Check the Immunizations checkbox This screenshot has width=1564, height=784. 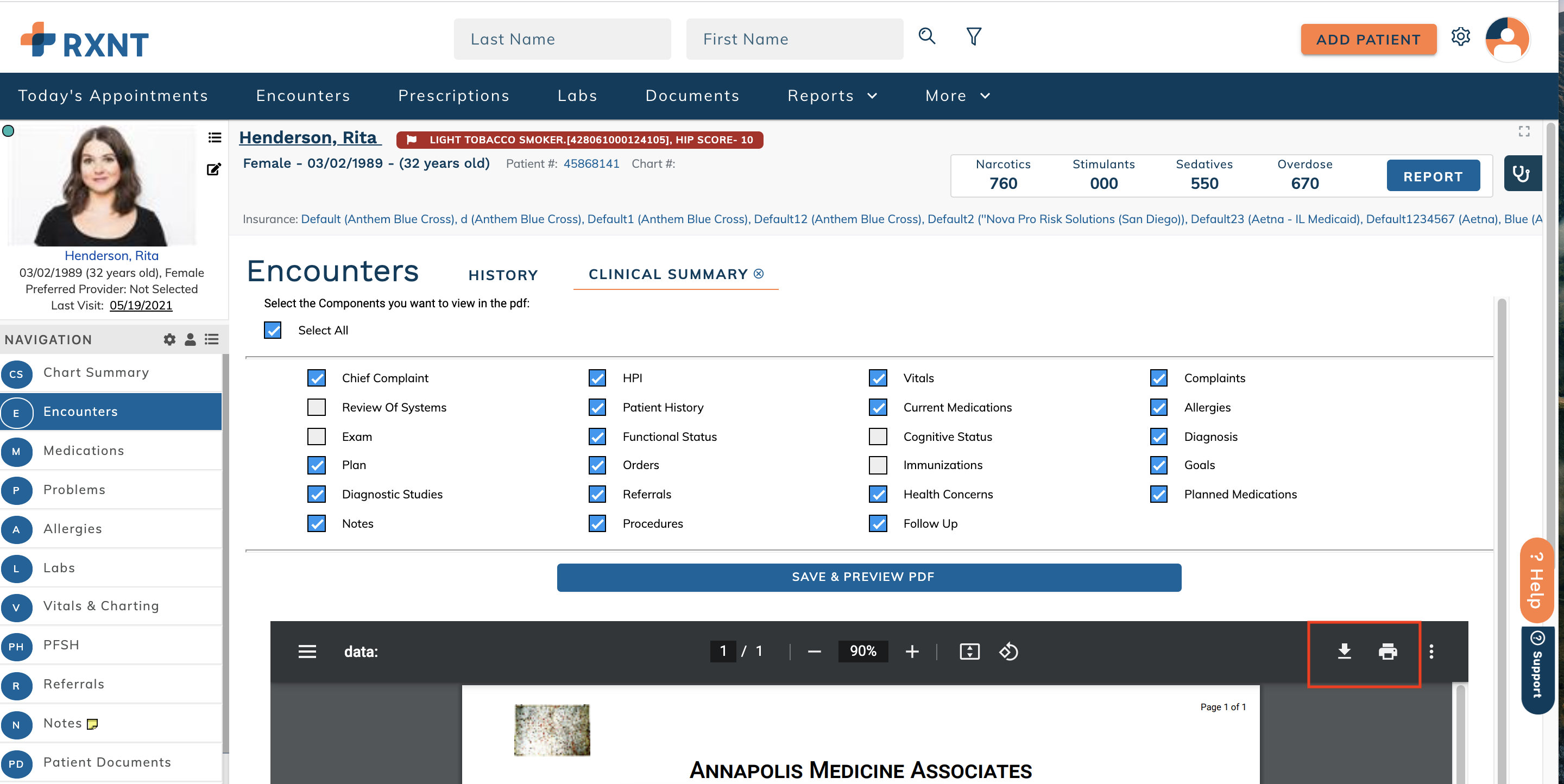tap(878, 465)
